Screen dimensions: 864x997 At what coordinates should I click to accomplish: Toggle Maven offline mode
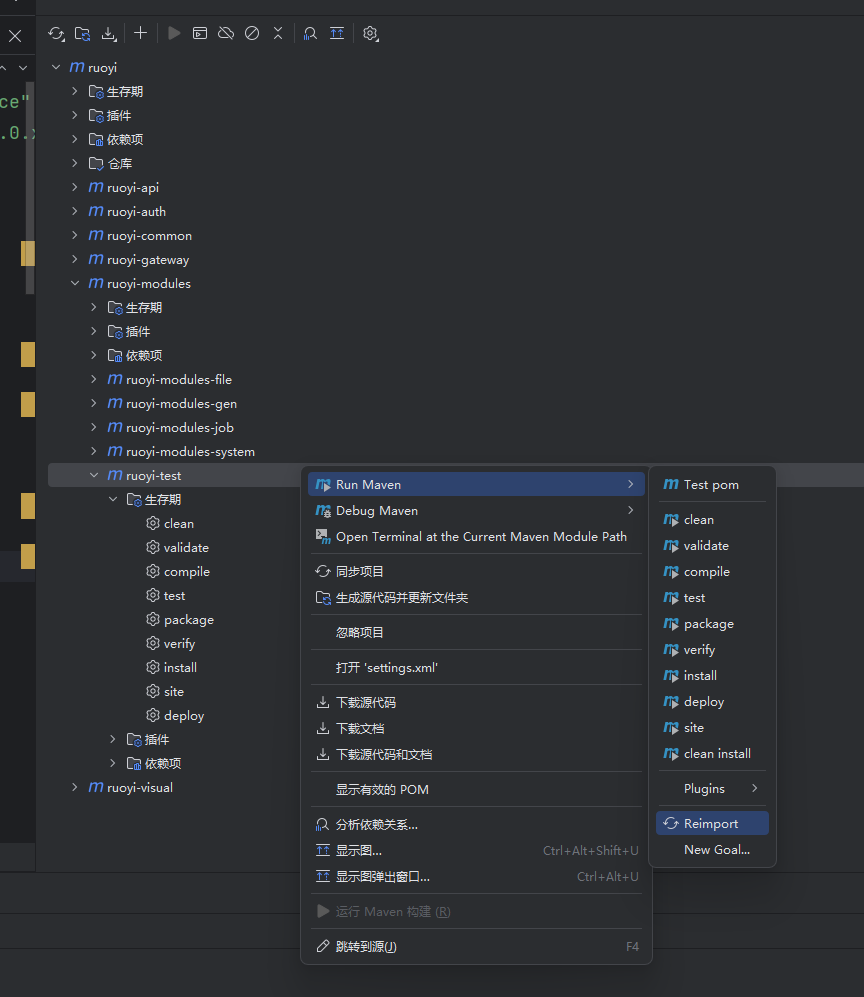(x=226, y=33)
